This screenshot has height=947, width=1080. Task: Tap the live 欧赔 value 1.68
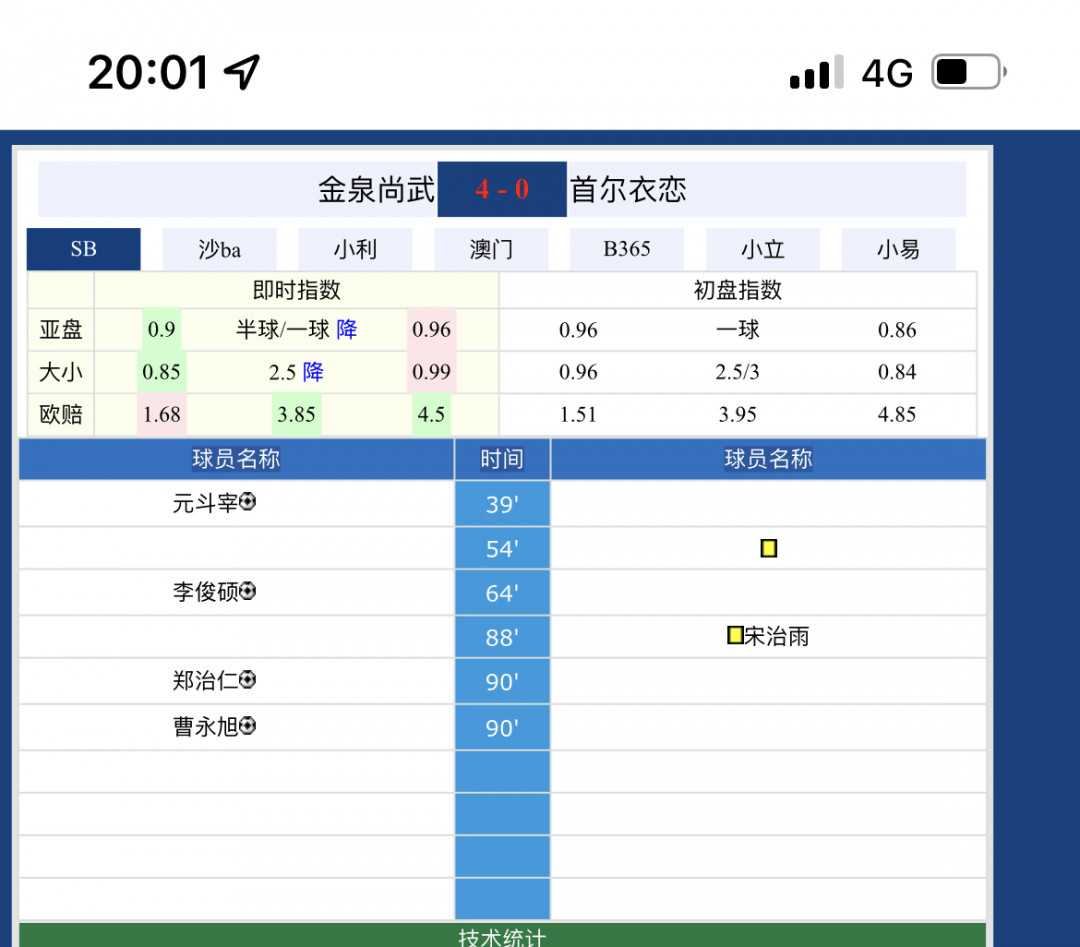[x=161, y=415]
